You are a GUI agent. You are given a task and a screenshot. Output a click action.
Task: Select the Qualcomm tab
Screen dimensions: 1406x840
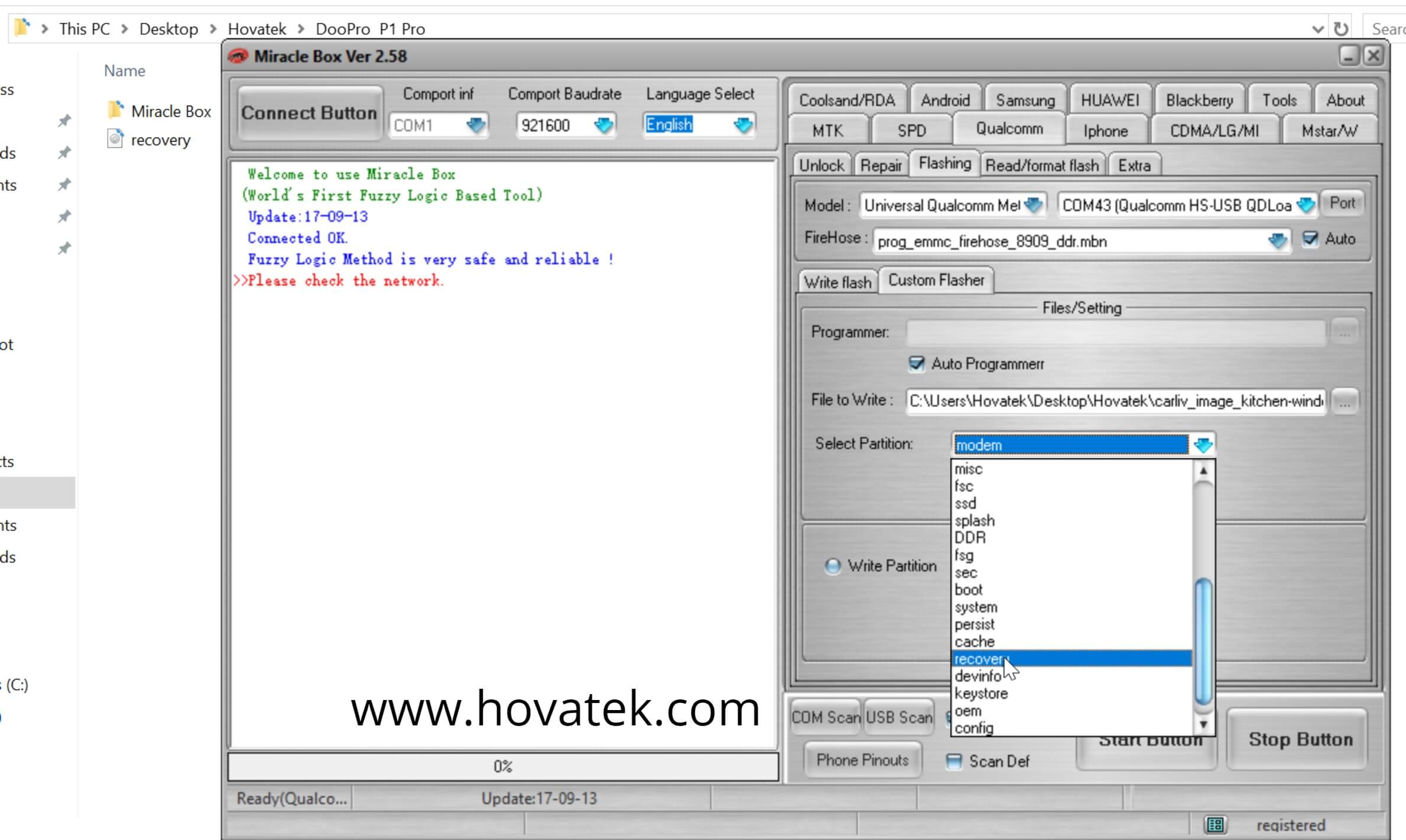[1009, 129]
